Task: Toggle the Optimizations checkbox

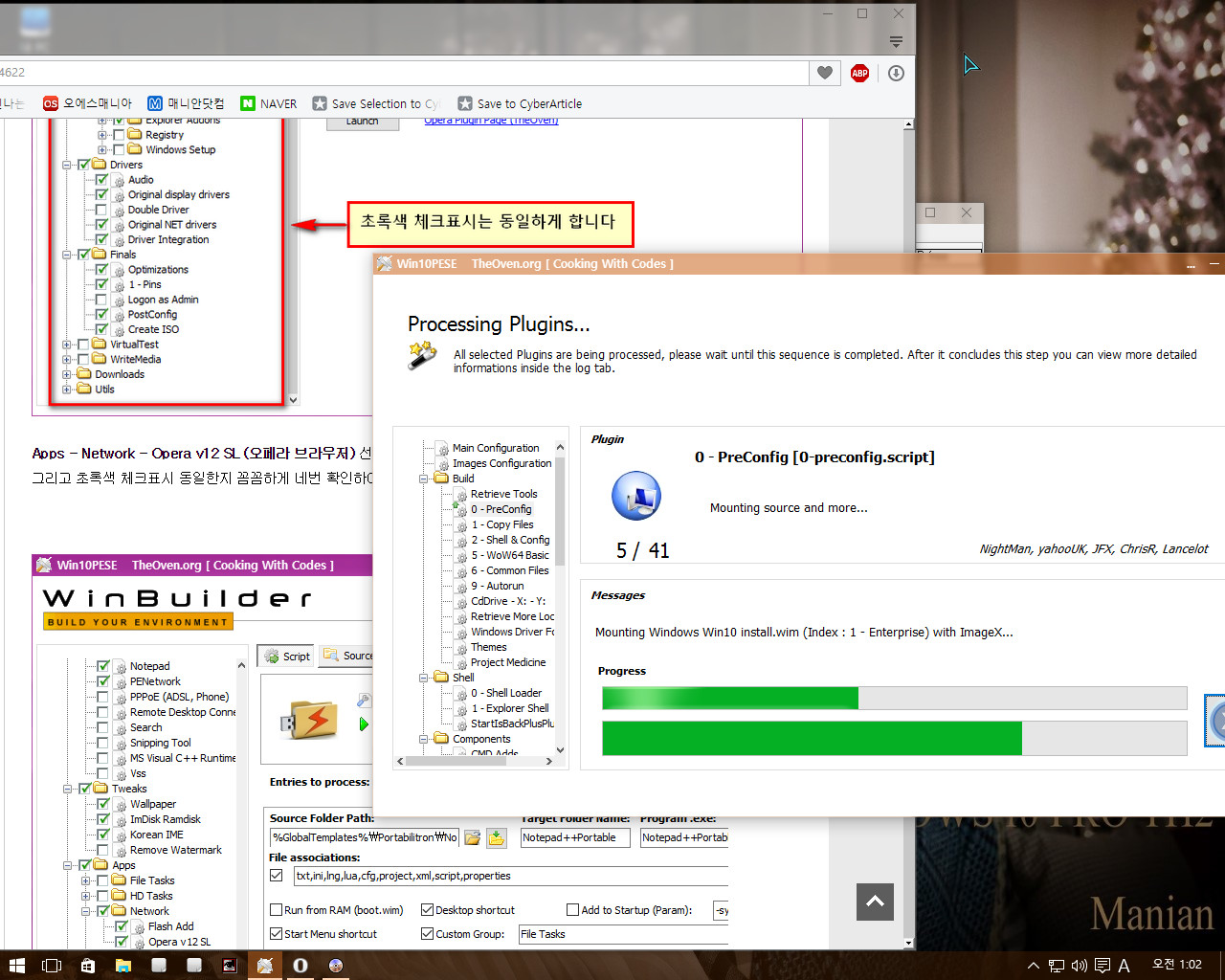Action: pyautogui.click(x=101, y=270)
